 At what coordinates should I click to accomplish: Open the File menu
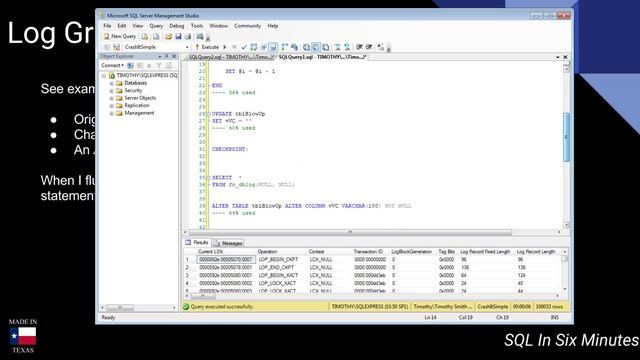(107, 26)
